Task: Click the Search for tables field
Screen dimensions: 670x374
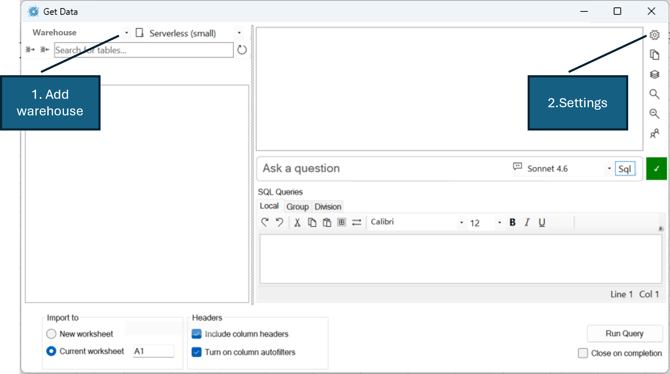Action: tap(144, 50)
